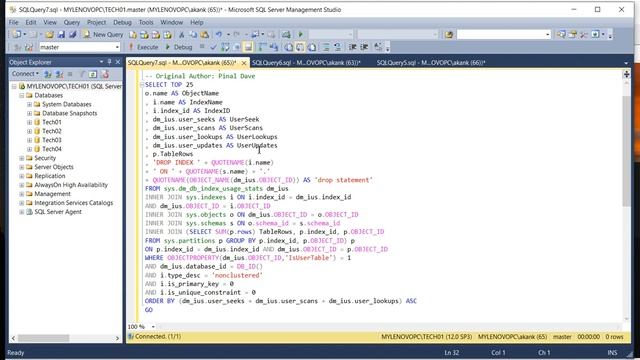Click the Cut scissors icon
This screenshot has width=640, height=360.
click(x=182, y=35)
